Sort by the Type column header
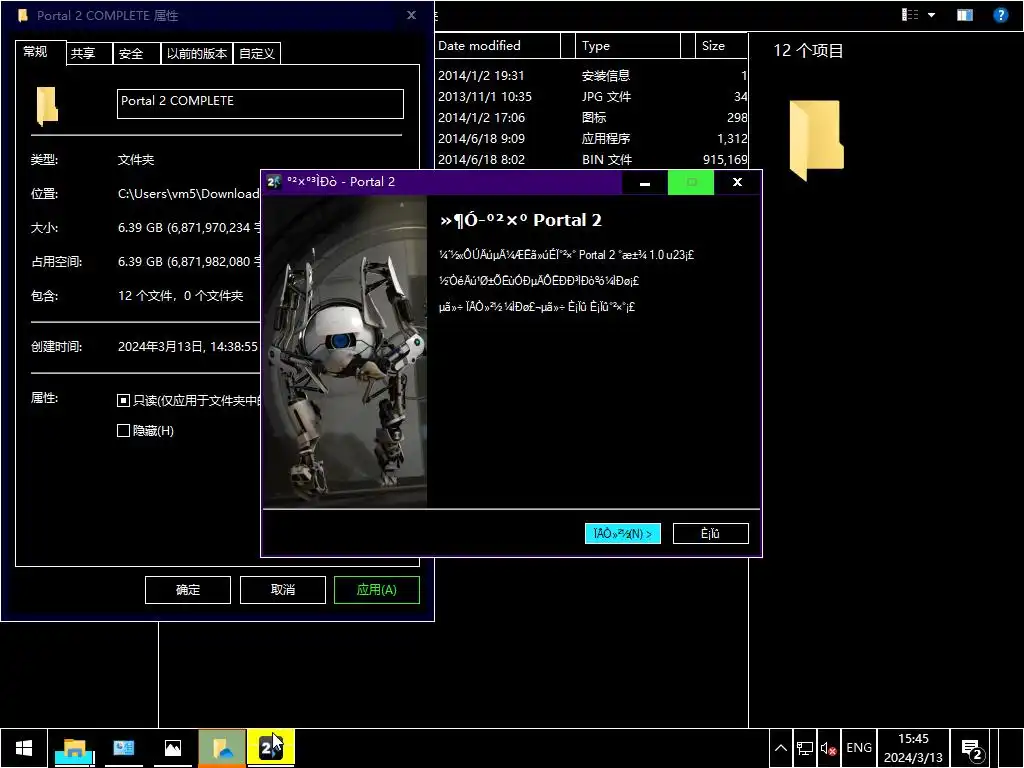 pyautogui.click(x=627, y=46)
